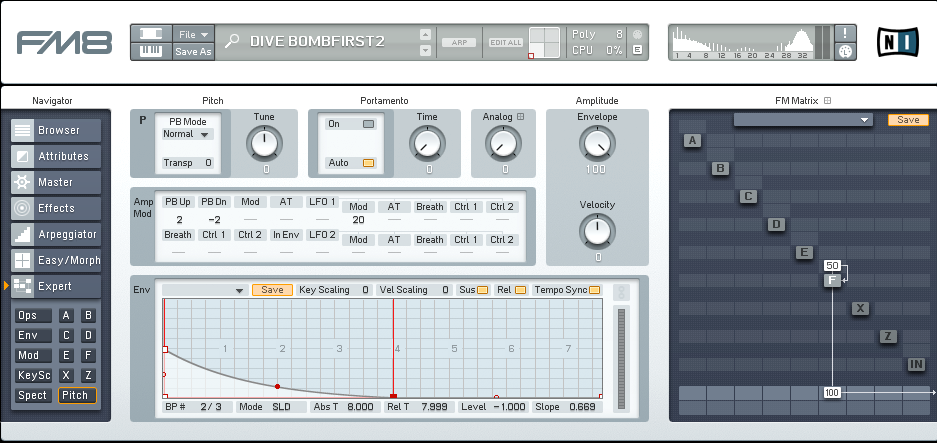Click the Portamento Time knob
This screenshot has height=443, width=937.
click(x=427, y=143)
